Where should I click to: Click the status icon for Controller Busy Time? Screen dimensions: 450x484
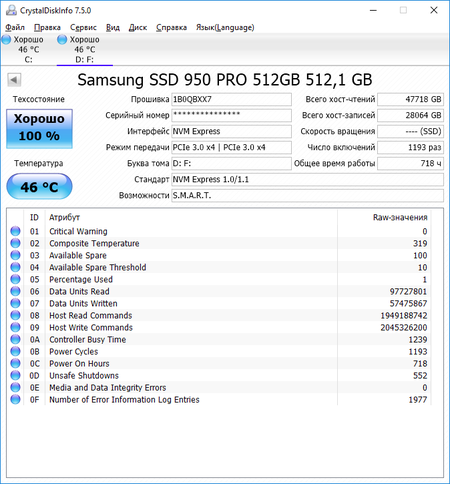(15, 339)
